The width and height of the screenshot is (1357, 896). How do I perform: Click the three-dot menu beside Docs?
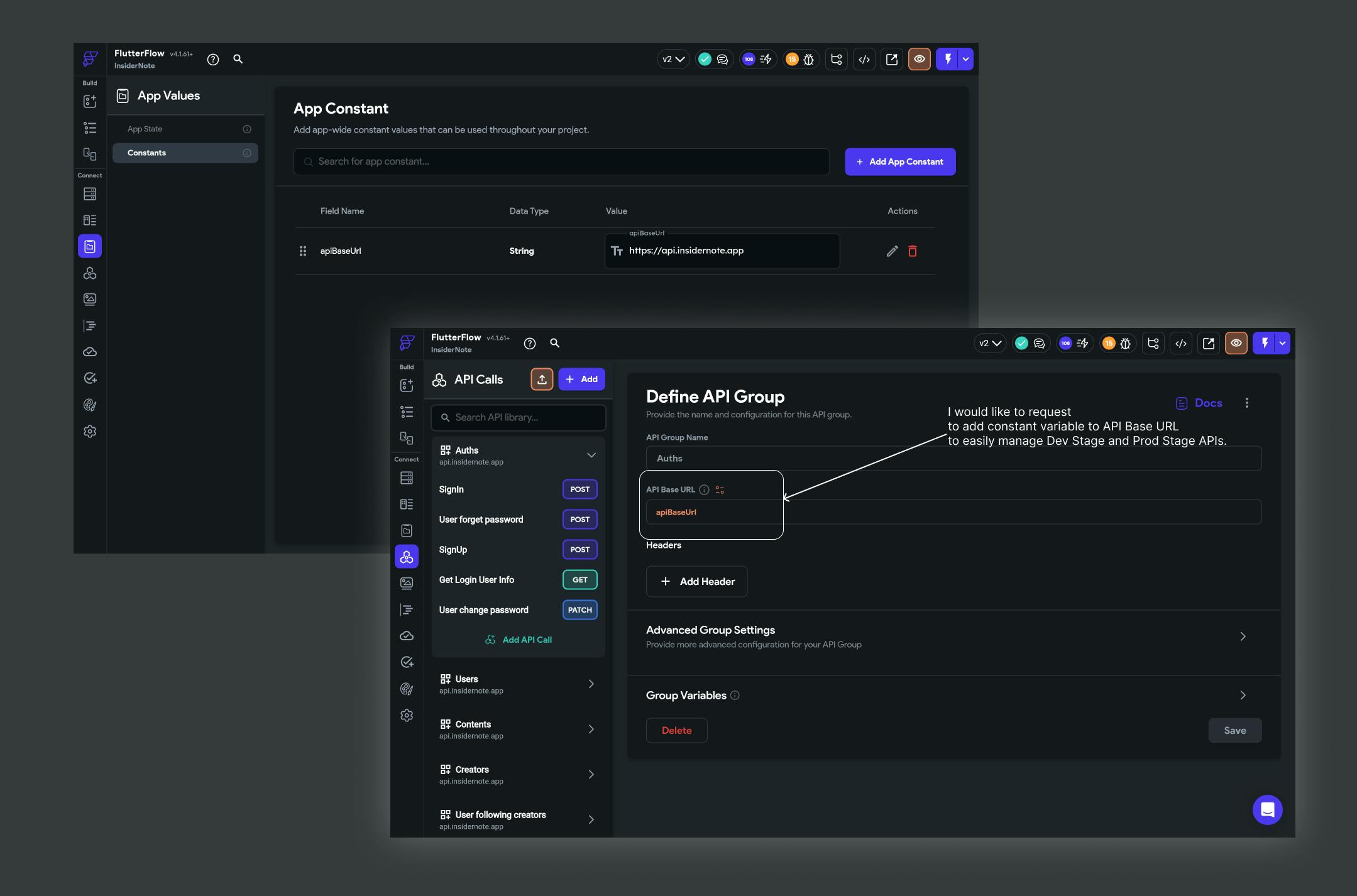[x=1247, y=403]
